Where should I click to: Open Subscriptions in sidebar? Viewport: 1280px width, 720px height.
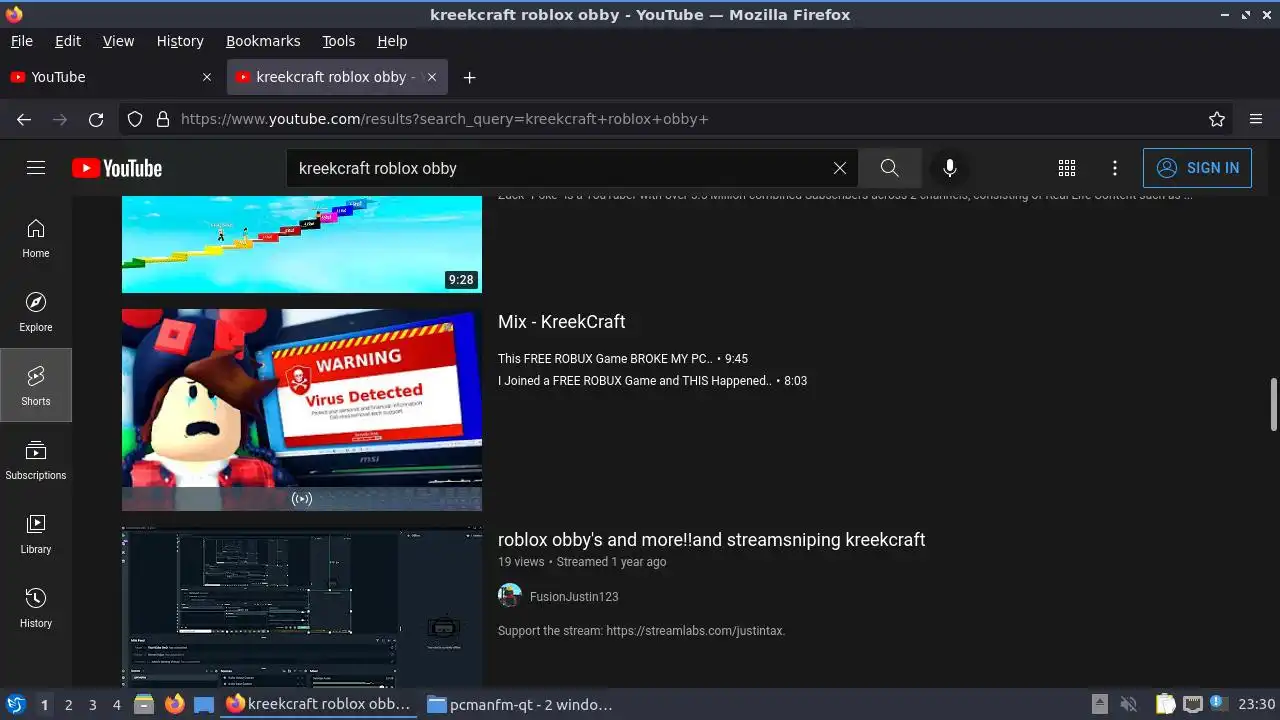point(36,460)
